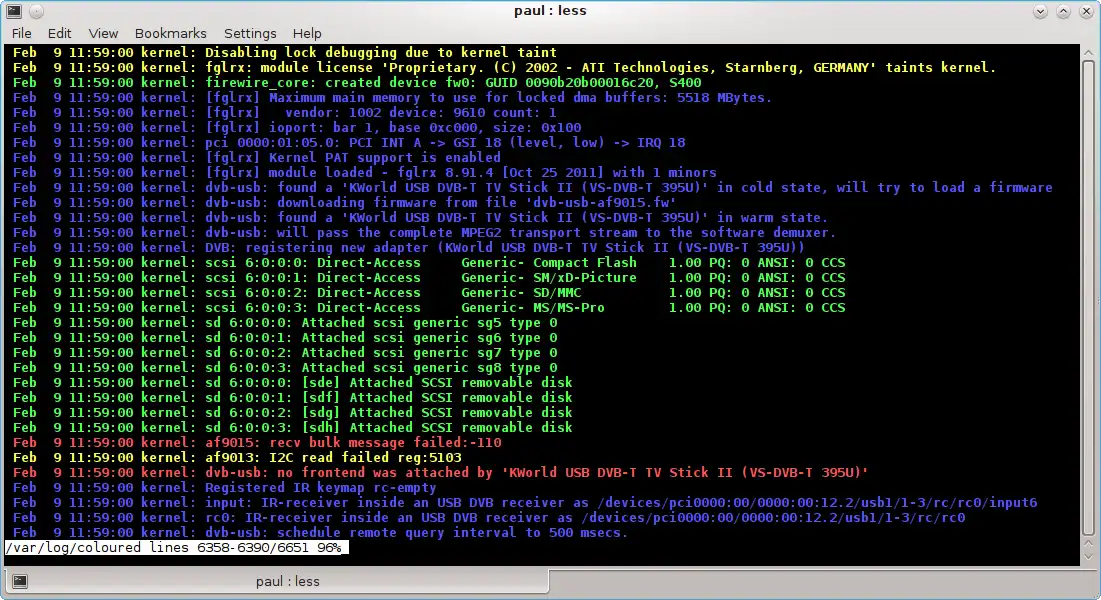Click the round pin button in title bar
Screen dimensions: 1101x600
pyautogui.click(x=37, y=11)
